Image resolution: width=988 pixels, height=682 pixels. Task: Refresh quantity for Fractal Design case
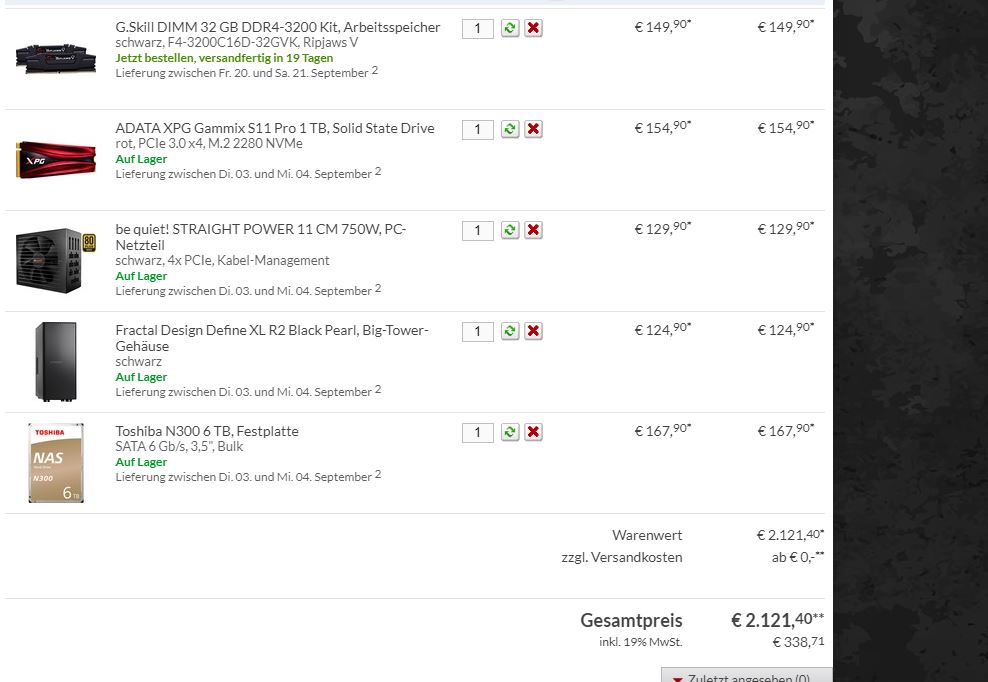510,331
